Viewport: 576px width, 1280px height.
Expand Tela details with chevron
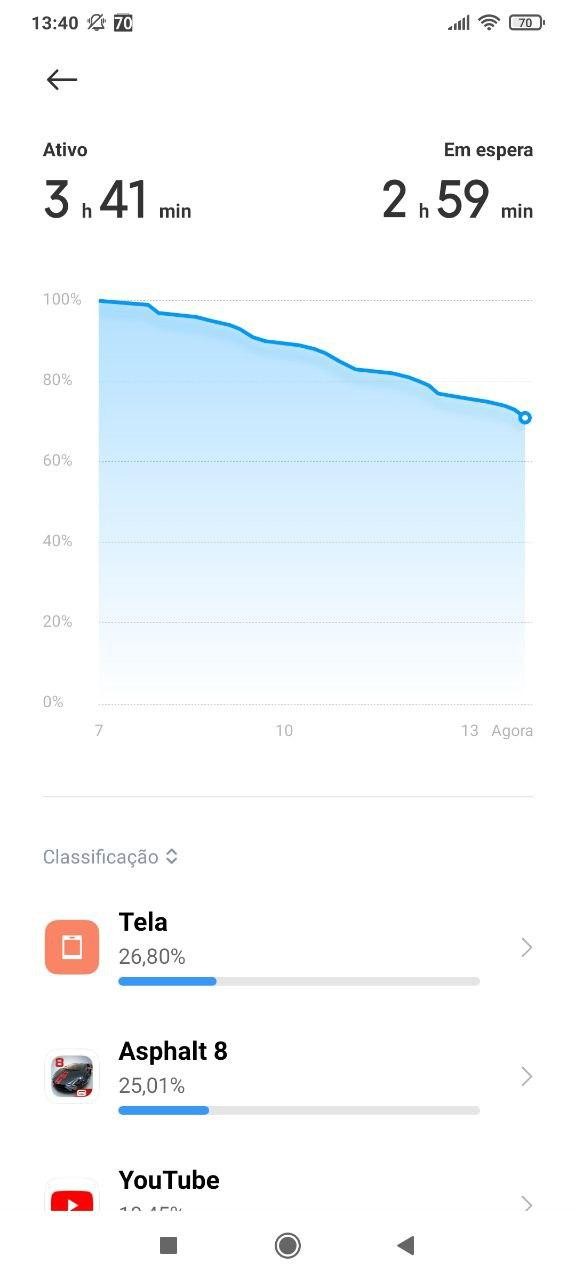tap(527, 947)
